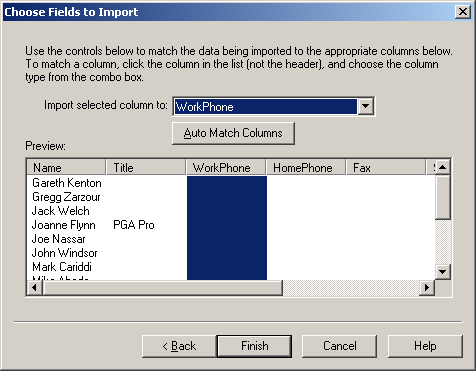Go back with the Back button
This screenshot has height=371, width=476.
coord(179,346)
